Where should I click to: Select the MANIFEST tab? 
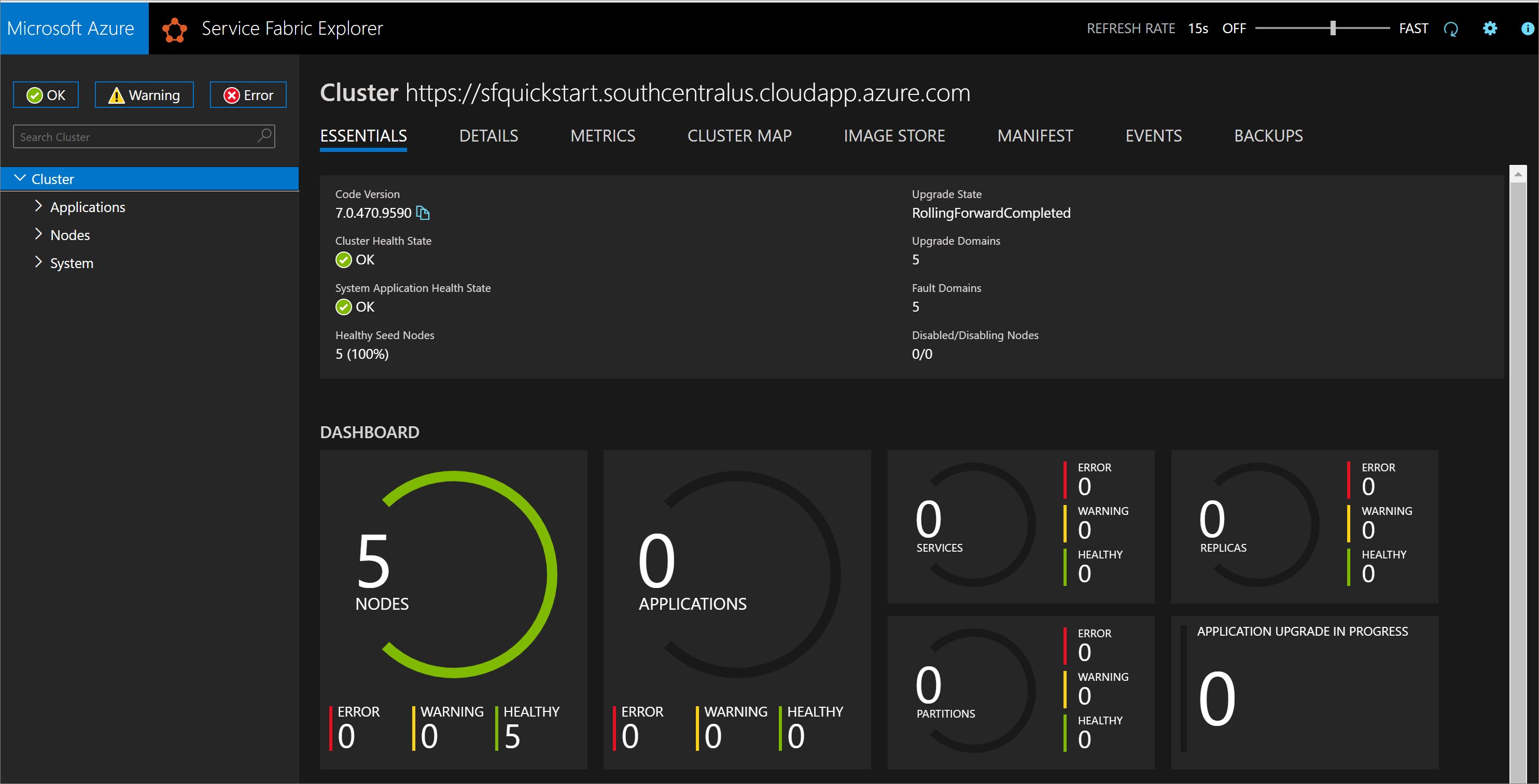(1035, 136)
